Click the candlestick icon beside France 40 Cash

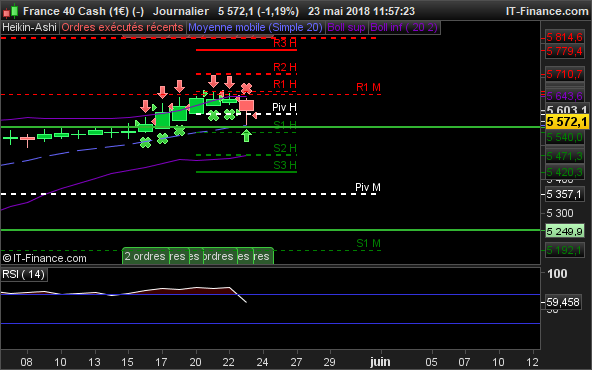coord(10,11)
